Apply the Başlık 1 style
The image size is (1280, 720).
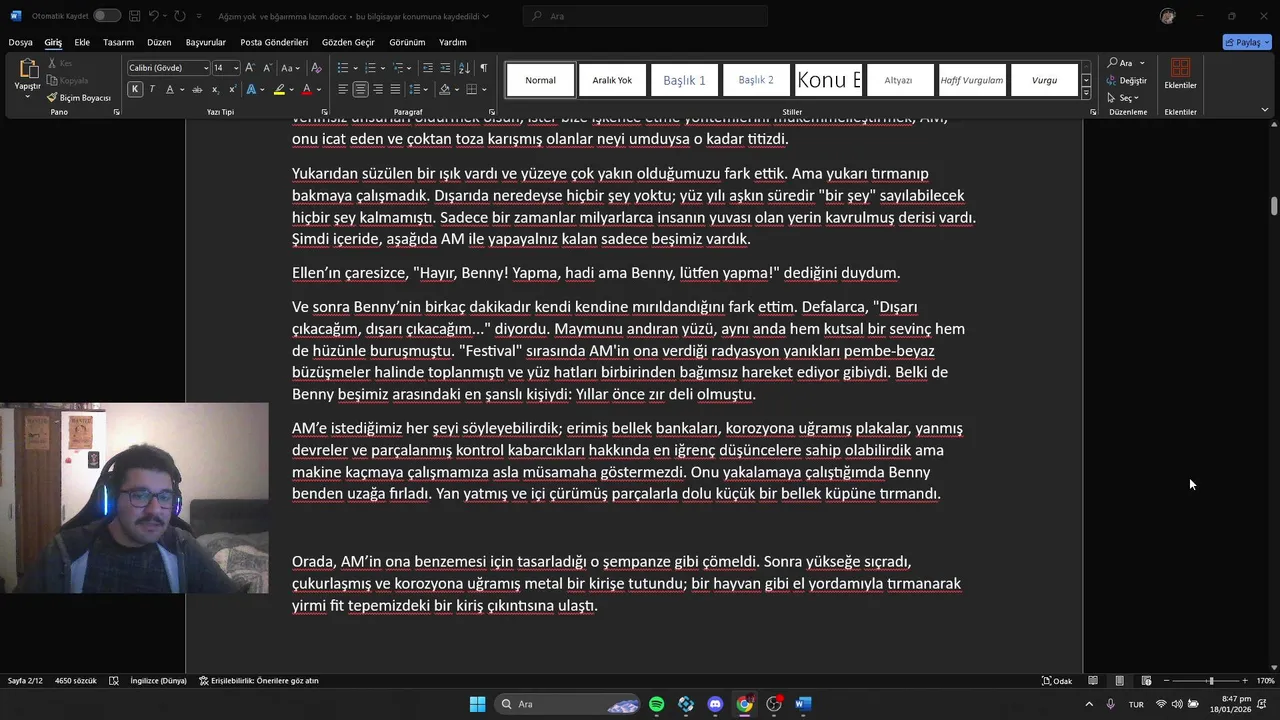tap(685, 80)
